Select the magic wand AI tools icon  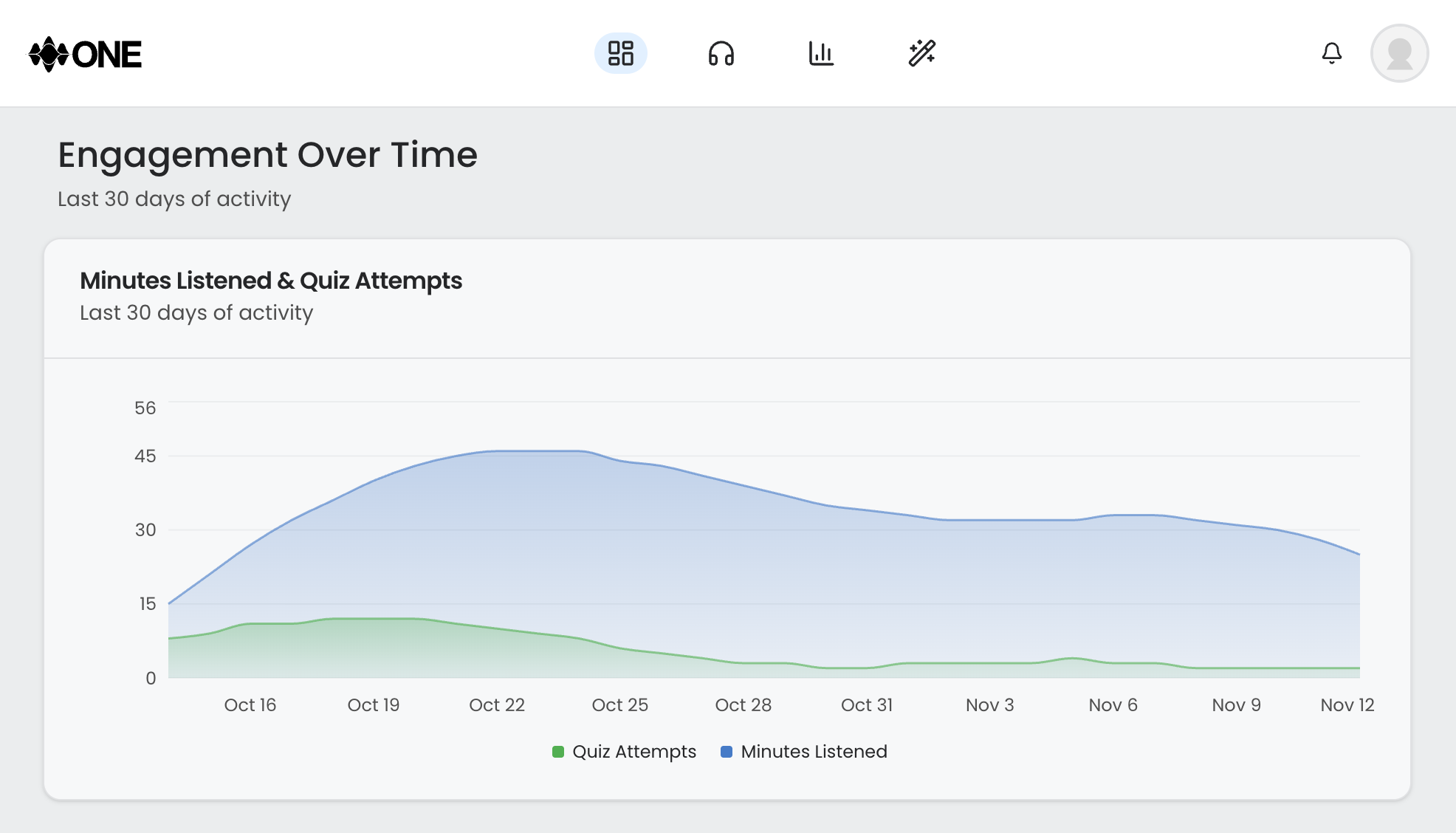click(x=922, y=53)
